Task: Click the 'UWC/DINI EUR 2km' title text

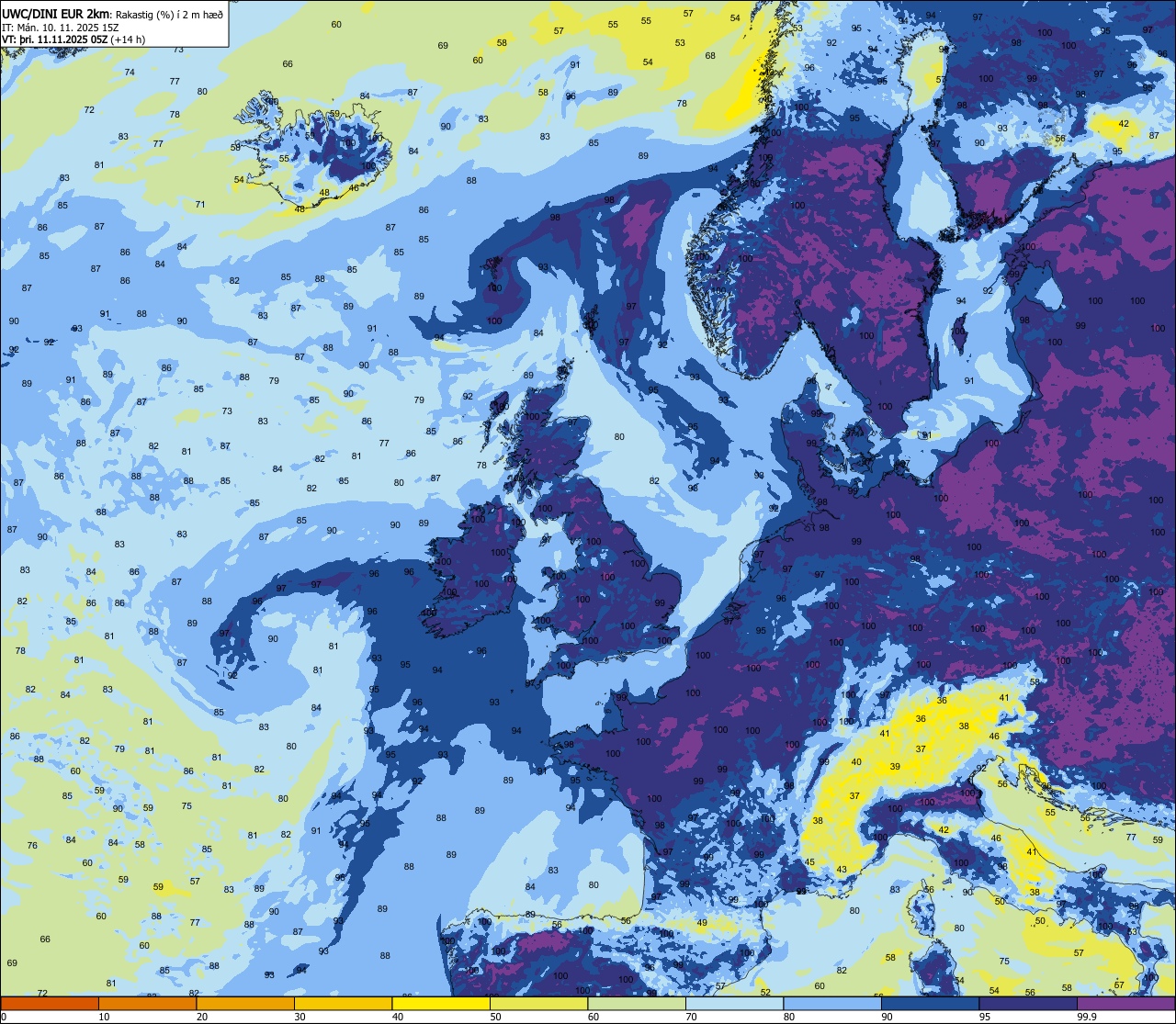Action: pos(56,13)
